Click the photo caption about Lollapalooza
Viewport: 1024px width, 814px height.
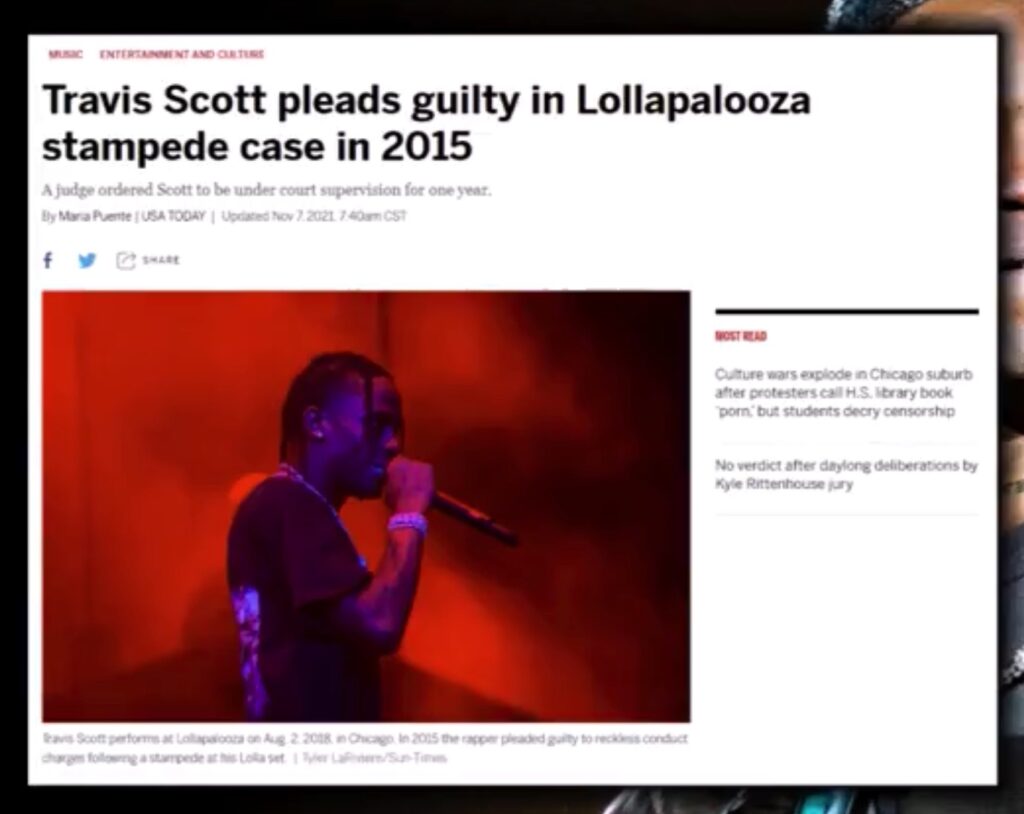364,748
